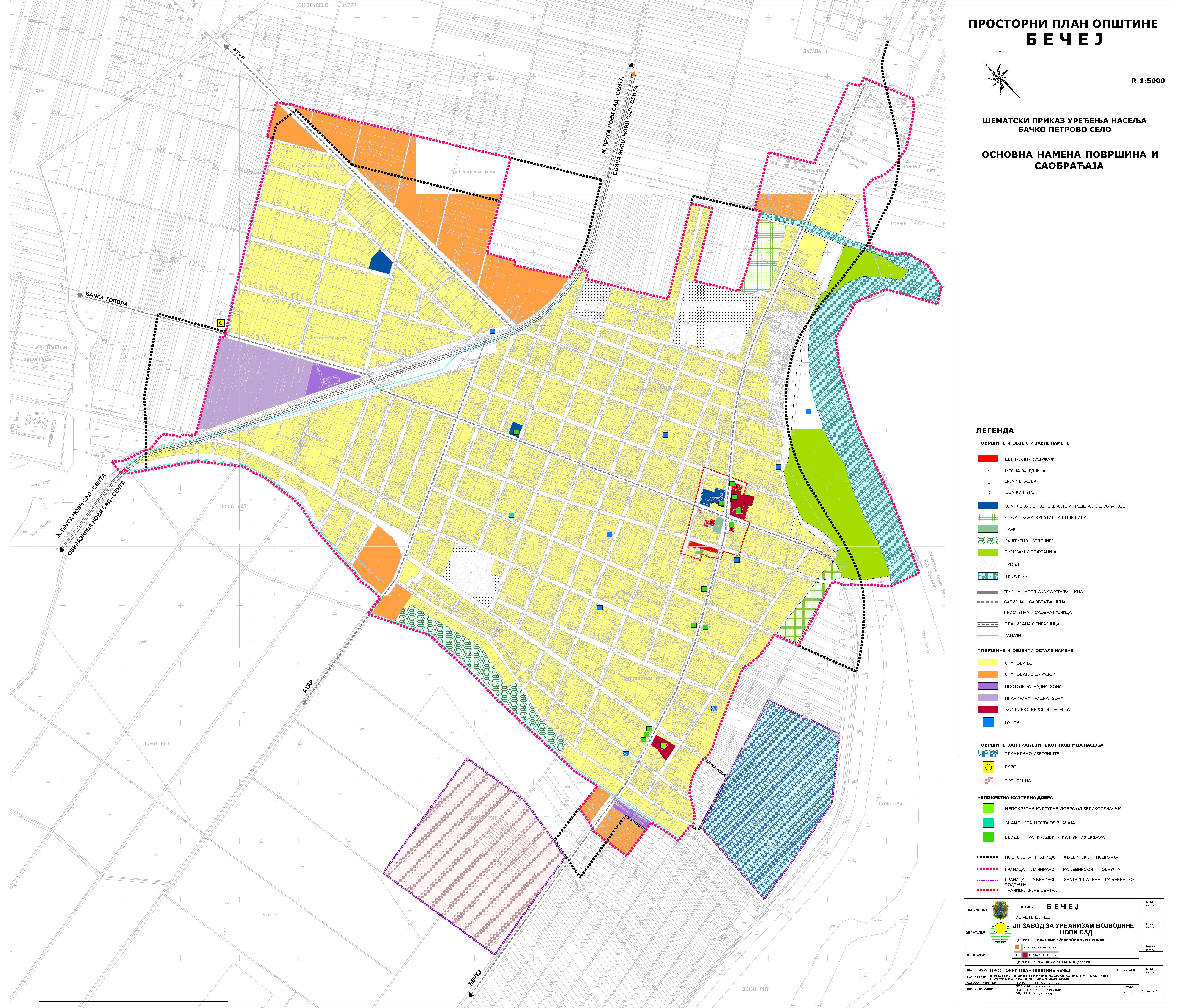This screenshot has width=1185, height=1008.
Task: Click the solid gray main road legend line
Action: (987, 592)
